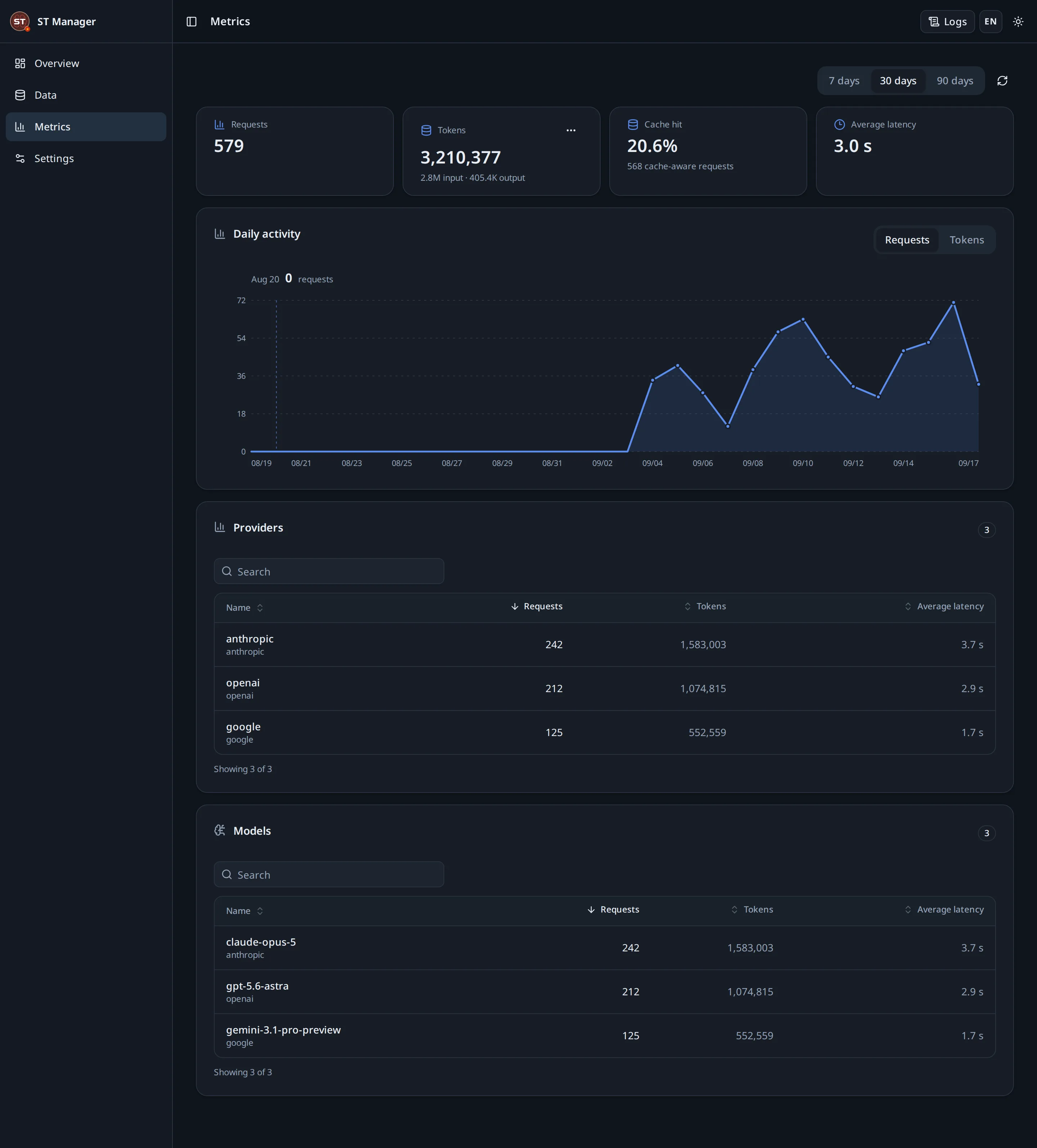Select the 30 days range
Image resolution: width=1037 pixels, height=1148 pixels.
point(898,81)
